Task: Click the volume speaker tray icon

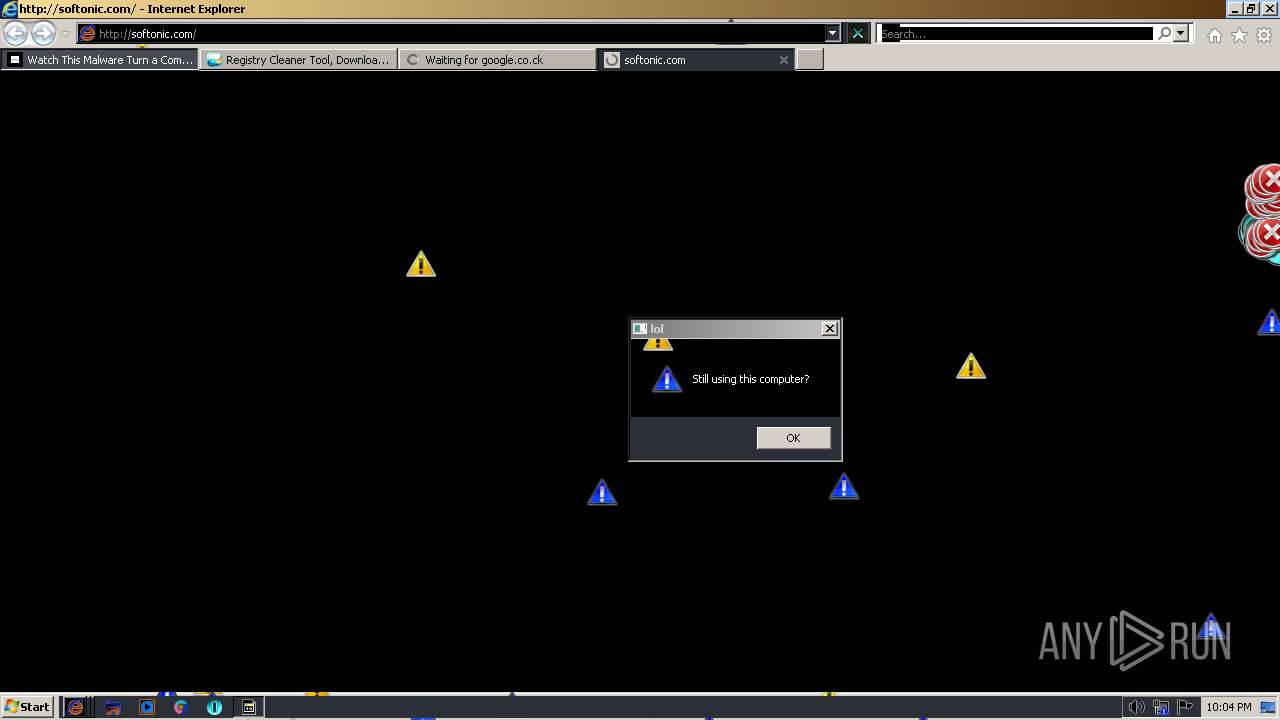Action: tap(1137, 707)
